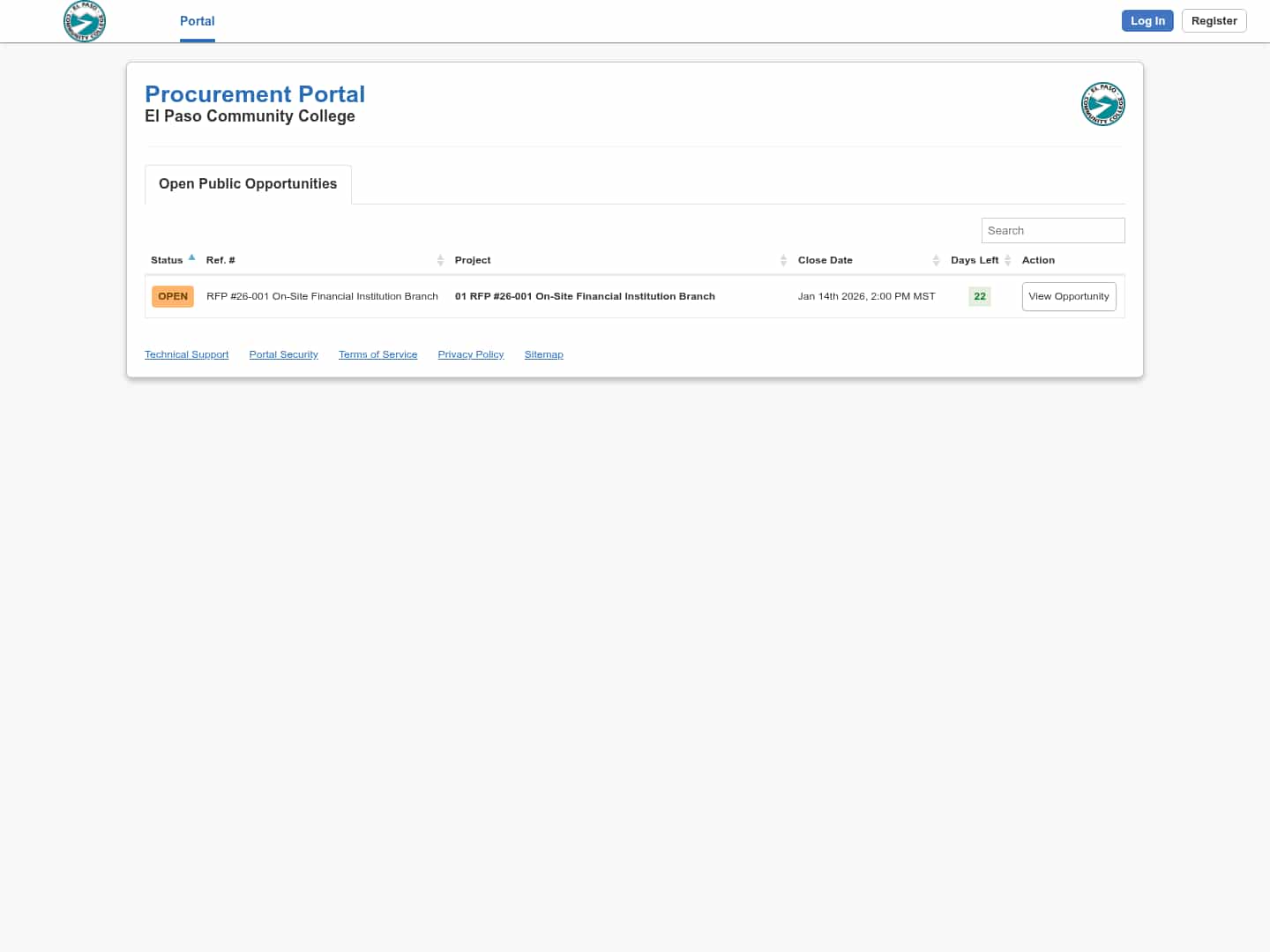
Task: Change Days Left sorting via its chevron control
Action: (1007, 260)
